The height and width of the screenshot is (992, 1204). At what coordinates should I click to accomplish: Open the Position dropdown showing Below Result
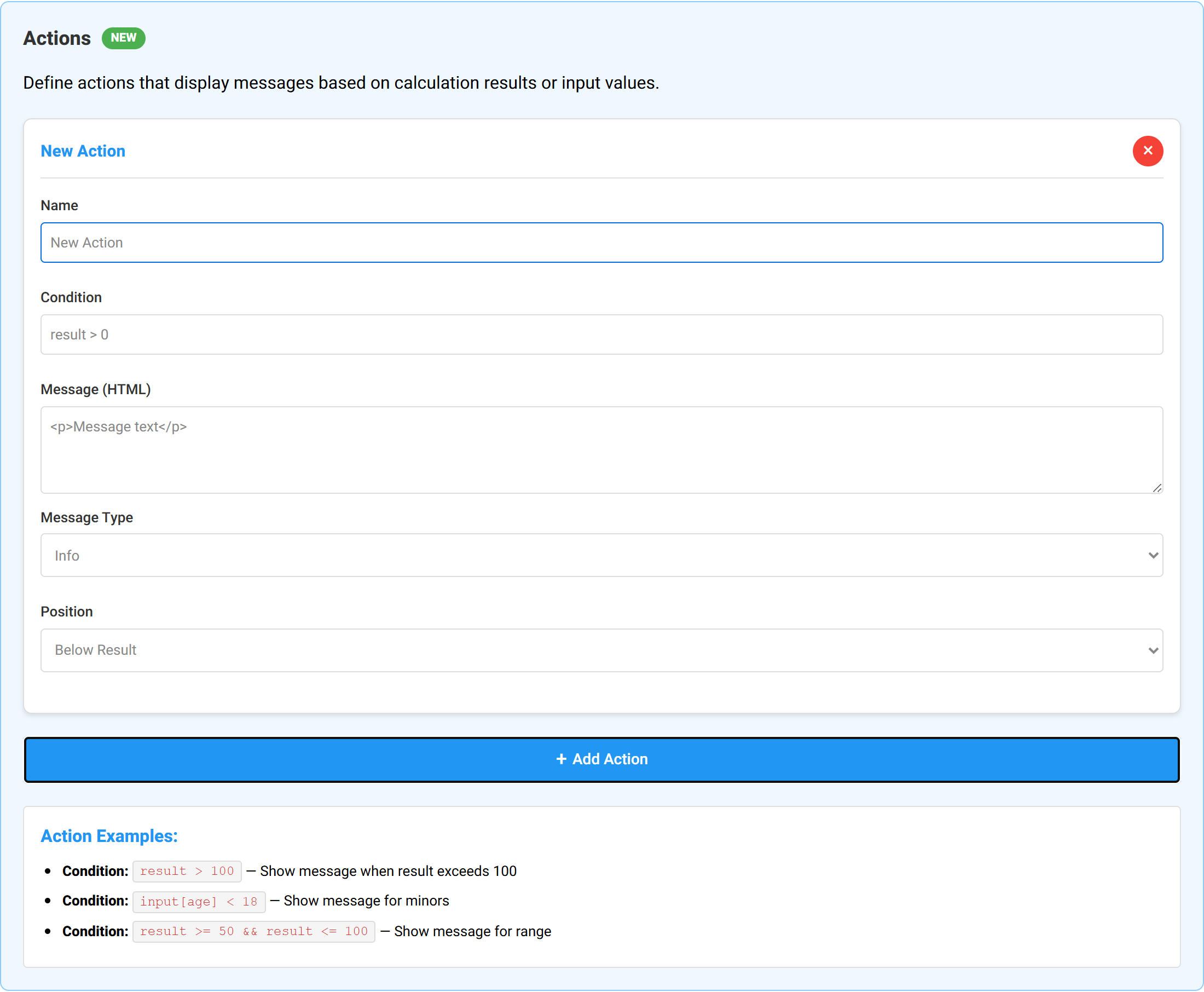601,650
